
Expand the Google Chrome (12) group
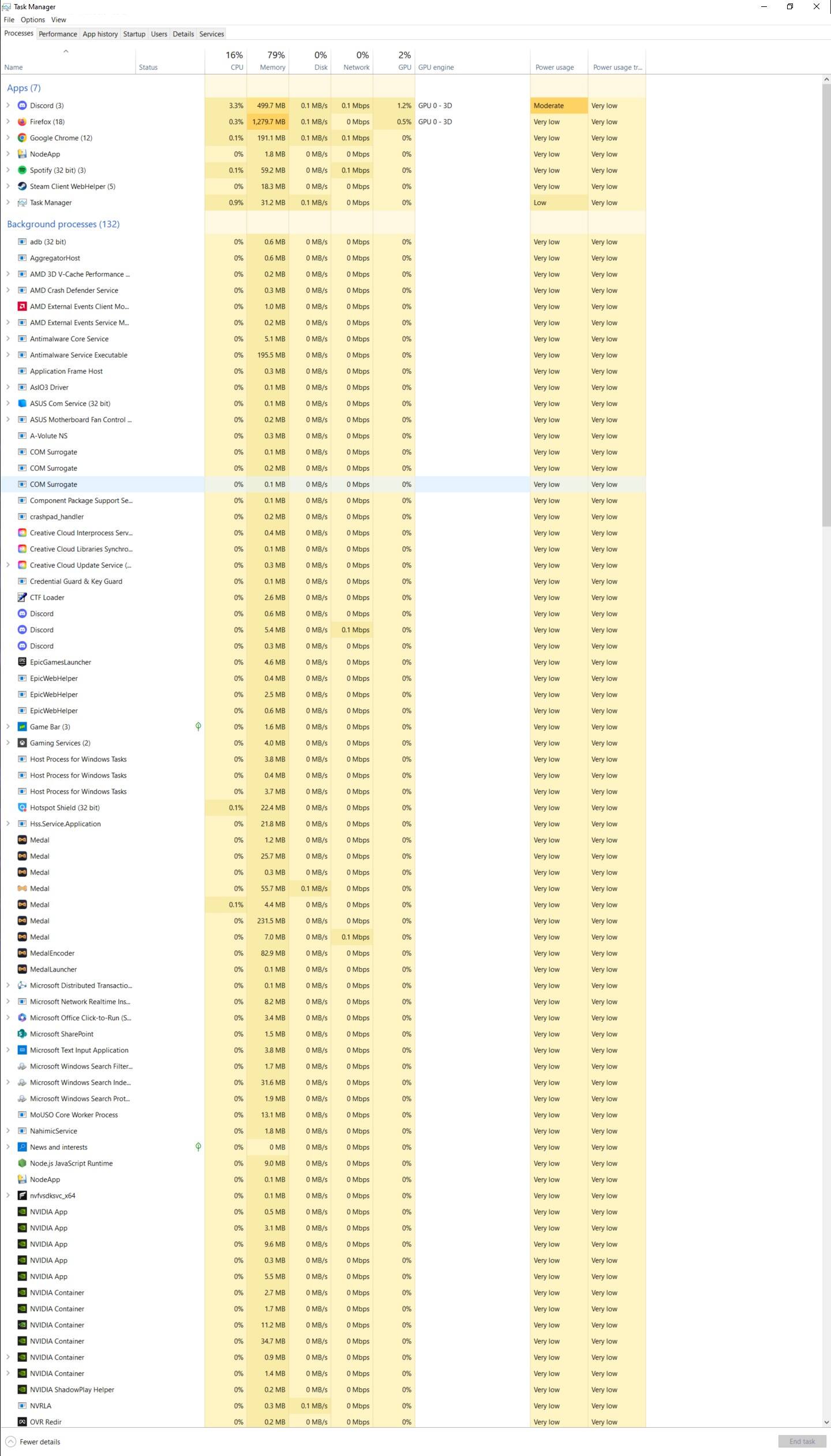(8, 138)
